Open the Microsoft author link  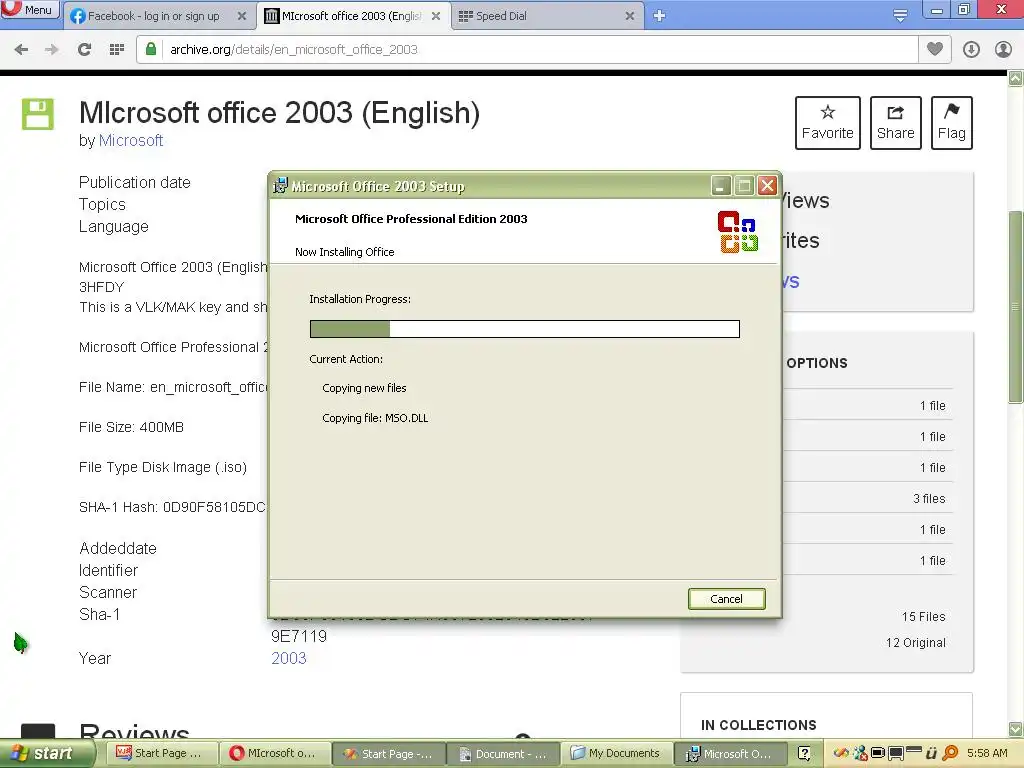[x=131, y=140]
